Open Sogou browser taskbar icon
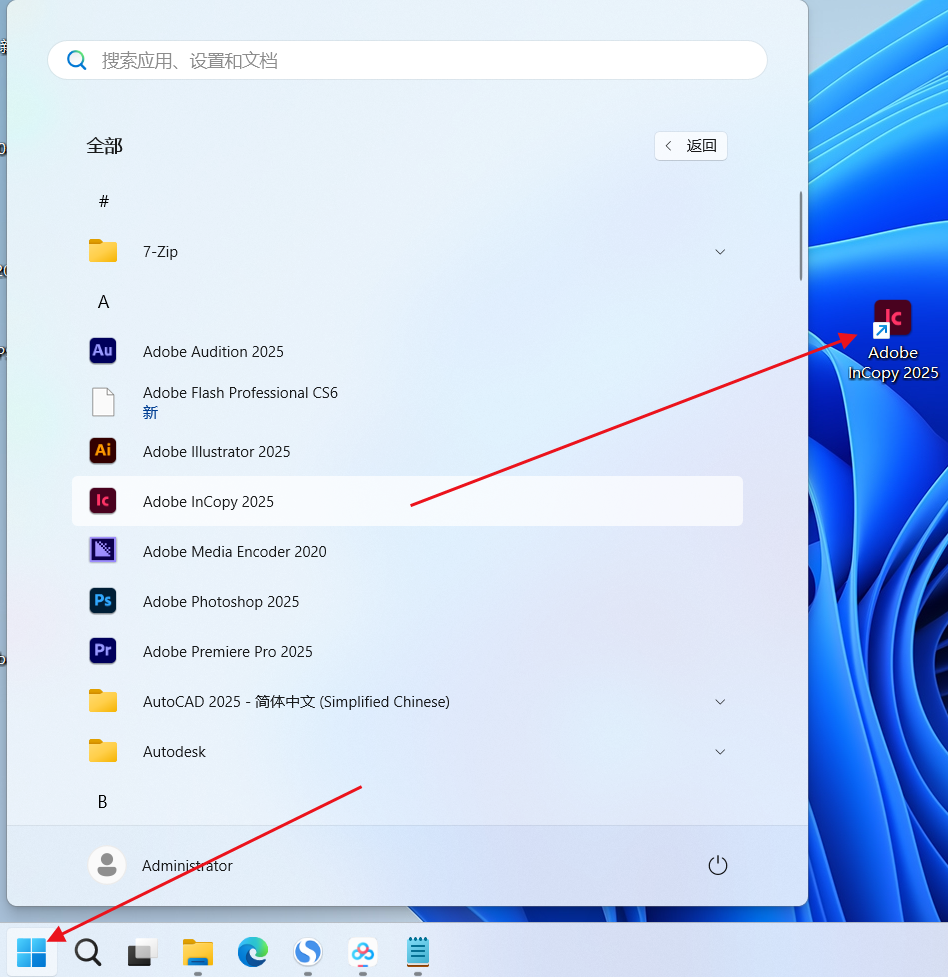This screenshot has width=948, height=977. pos(308,952)
